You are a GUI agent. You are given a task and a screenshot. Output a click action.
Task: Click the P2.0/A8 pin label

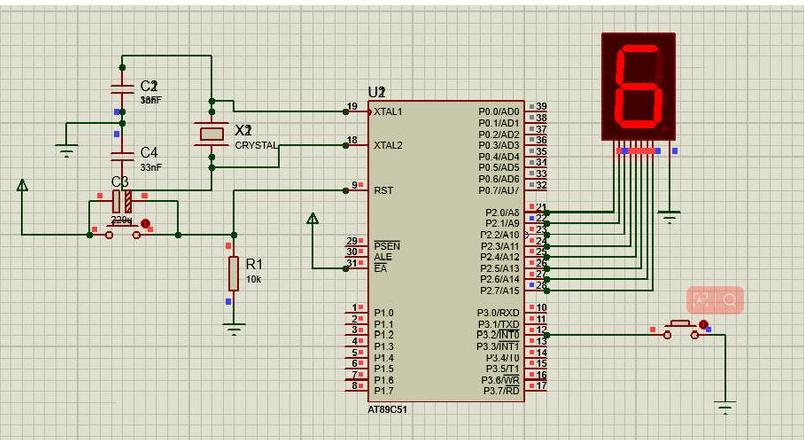[x=502, y=213]
